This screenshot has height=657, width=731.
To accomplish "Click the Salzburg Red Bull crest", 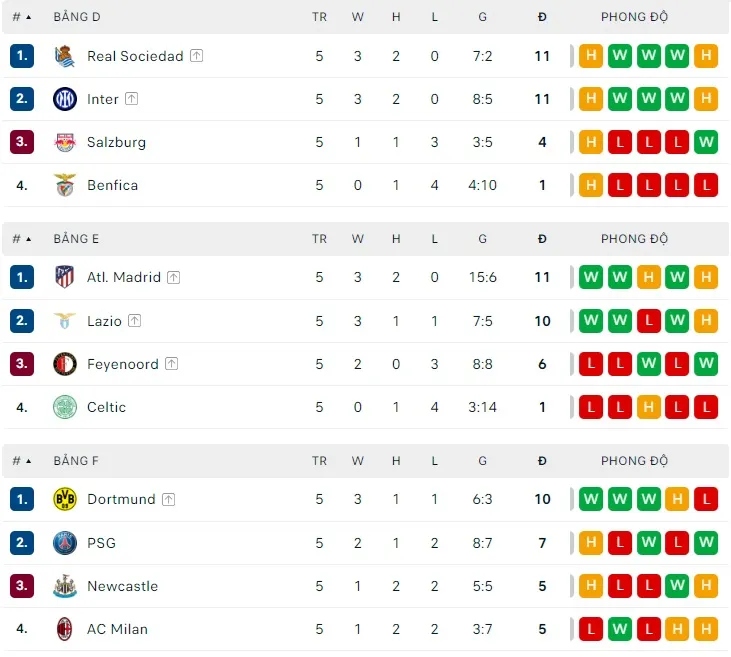I will (x=65, y=142).
